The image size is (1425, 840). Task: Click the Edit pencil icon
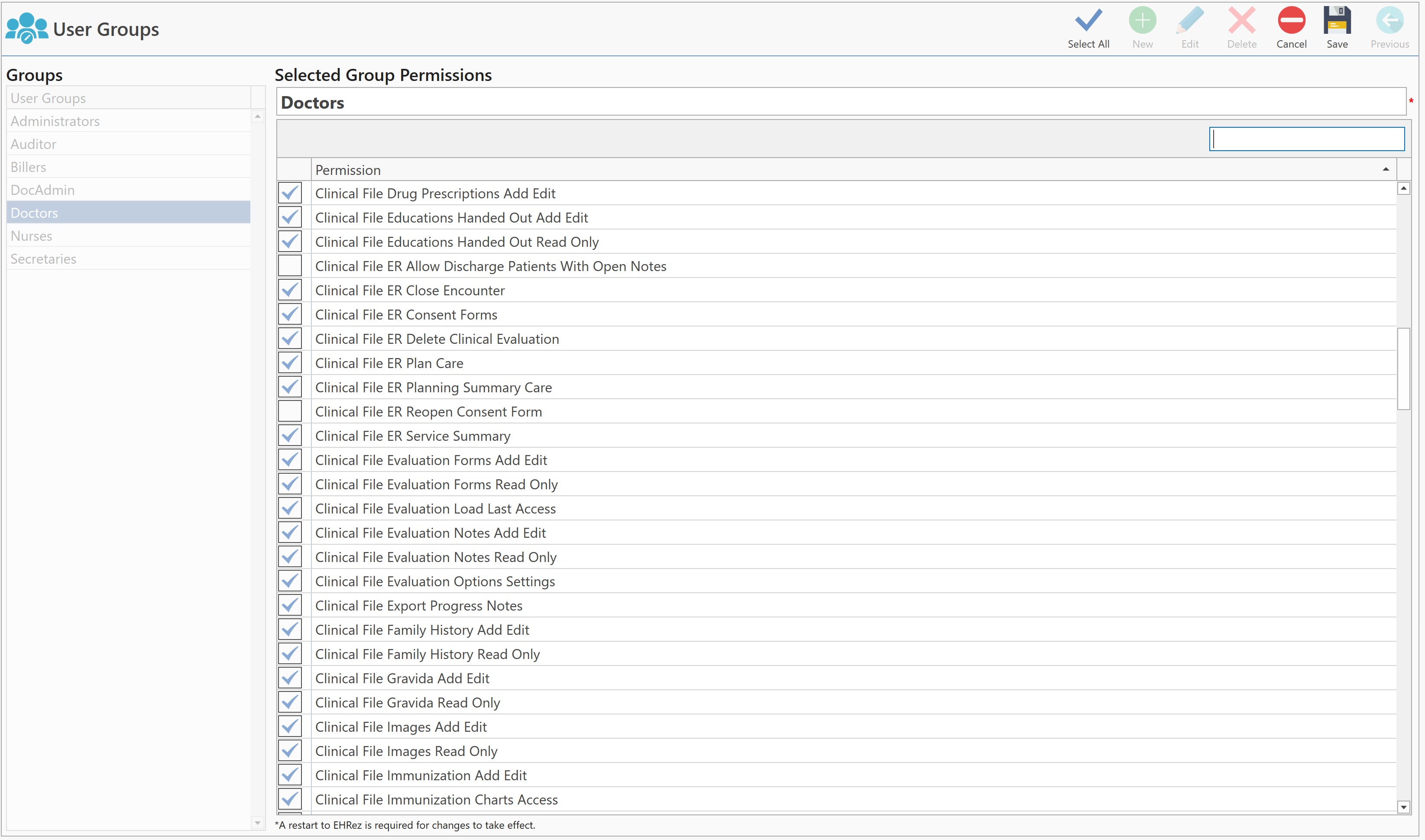pos(1189,21)
